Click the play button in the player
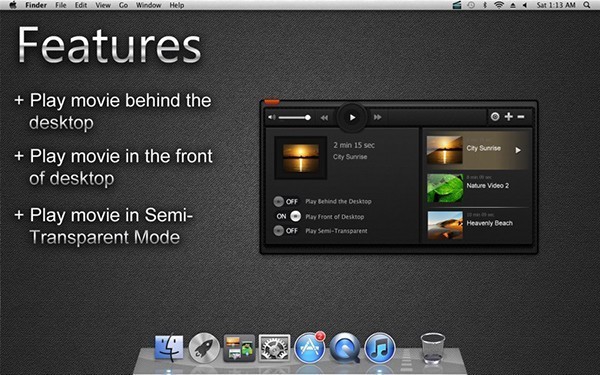The height and width of the screenshot is (375, 600). click(x=352, y=117)
